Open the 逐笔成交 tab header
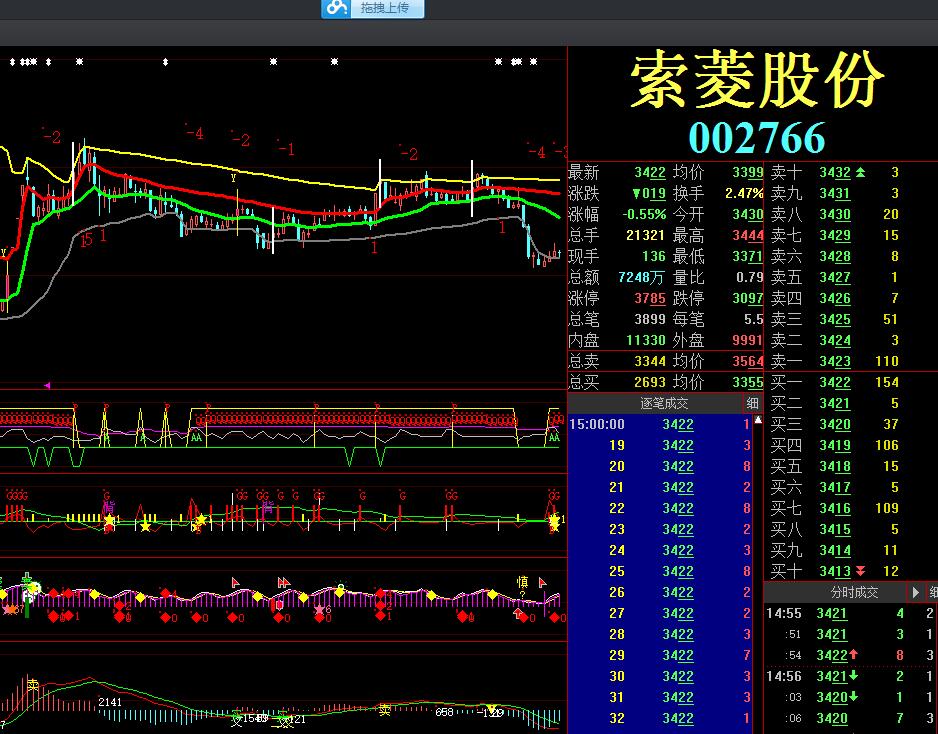 [663, 404]
